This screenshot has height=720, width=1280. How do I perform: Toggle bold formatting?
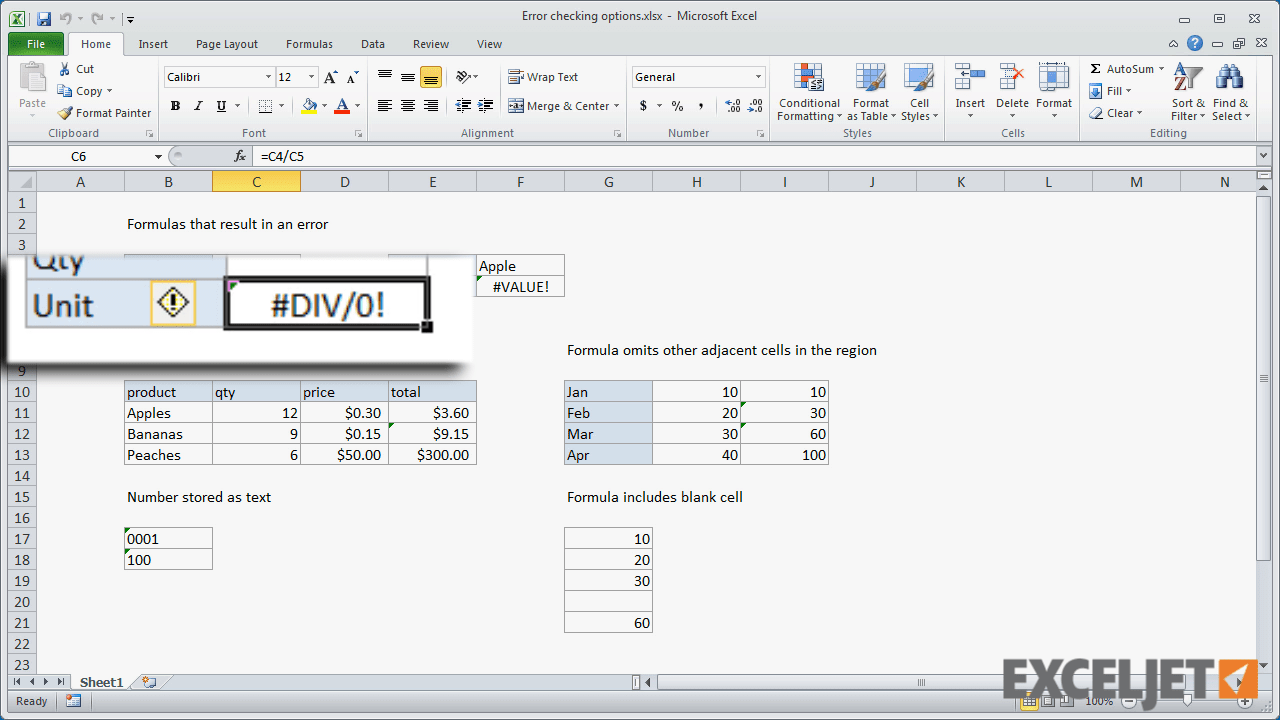pyautogui.click(x=175, y=105)
